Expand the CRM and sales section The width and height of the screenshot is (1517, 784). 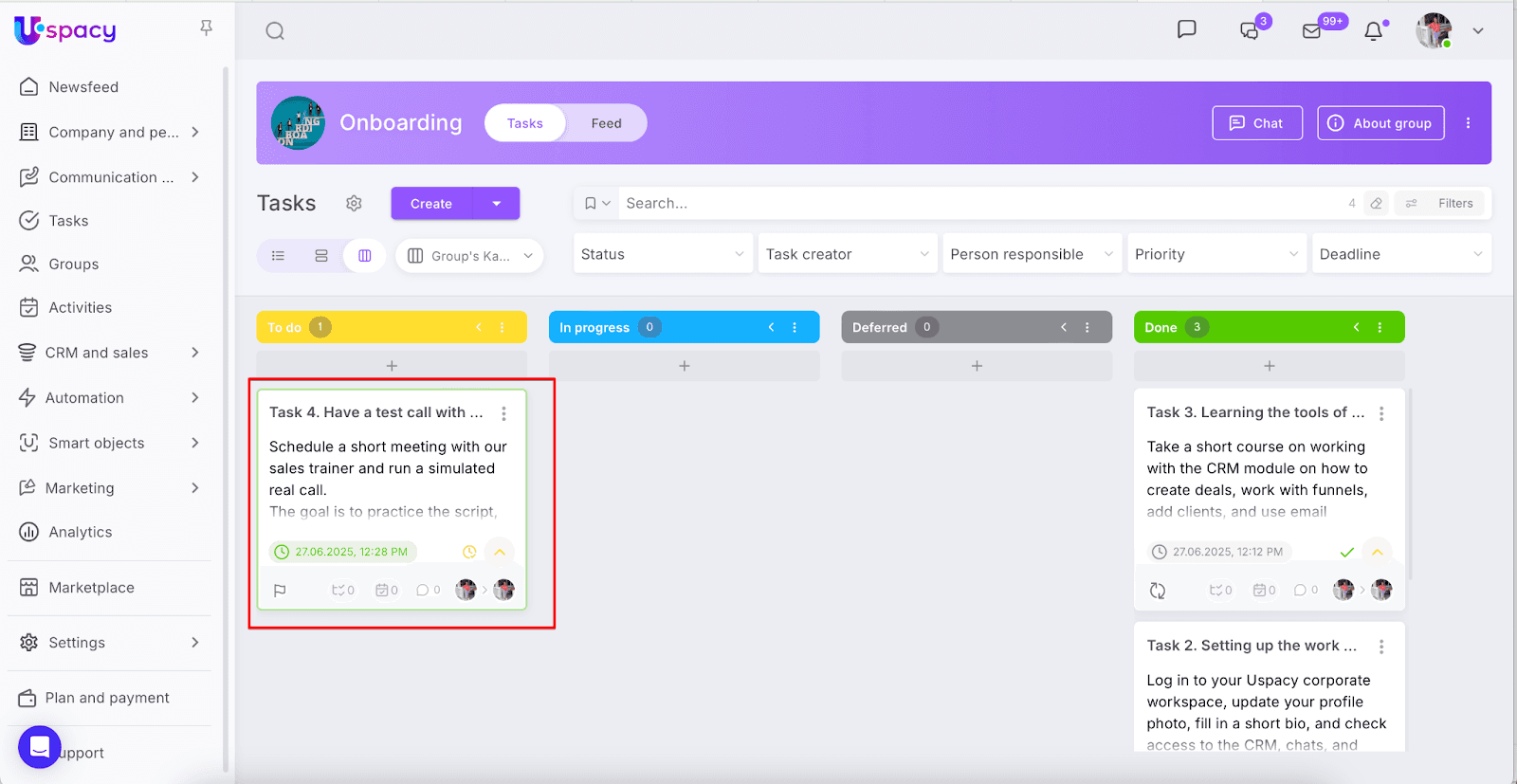point(195,353)
